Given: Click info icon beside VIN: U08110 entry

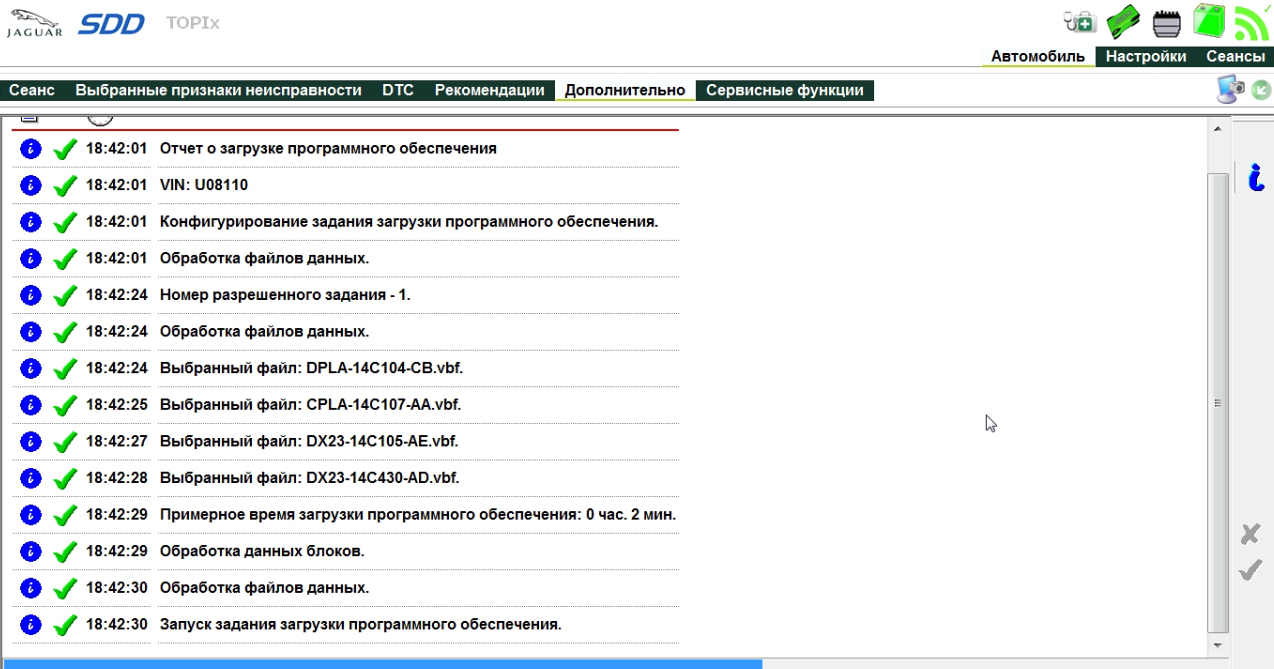Looking at the screenshot, I should tap(30, 185).
